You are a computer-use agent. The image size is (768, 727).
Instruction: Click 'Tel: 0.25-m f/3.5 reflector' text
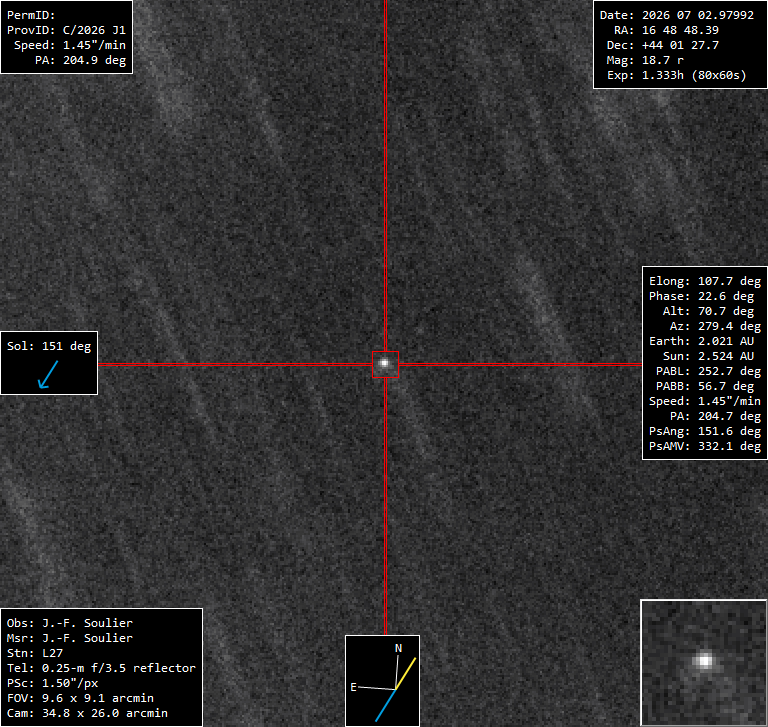pyautogui.click(x=101, y=668)
